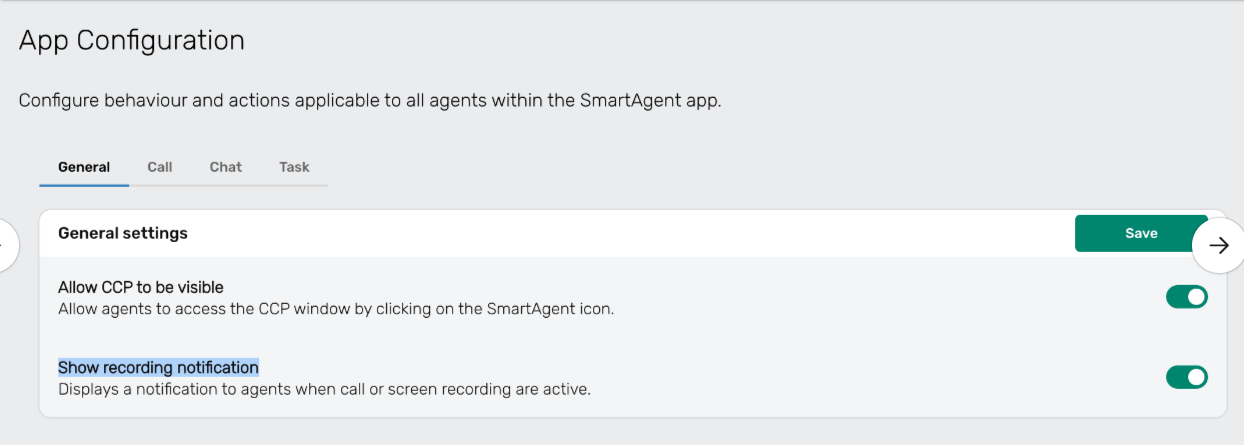Click the partially visible left arrow button
Screen dimensions: 1244x445
point(8,245)
